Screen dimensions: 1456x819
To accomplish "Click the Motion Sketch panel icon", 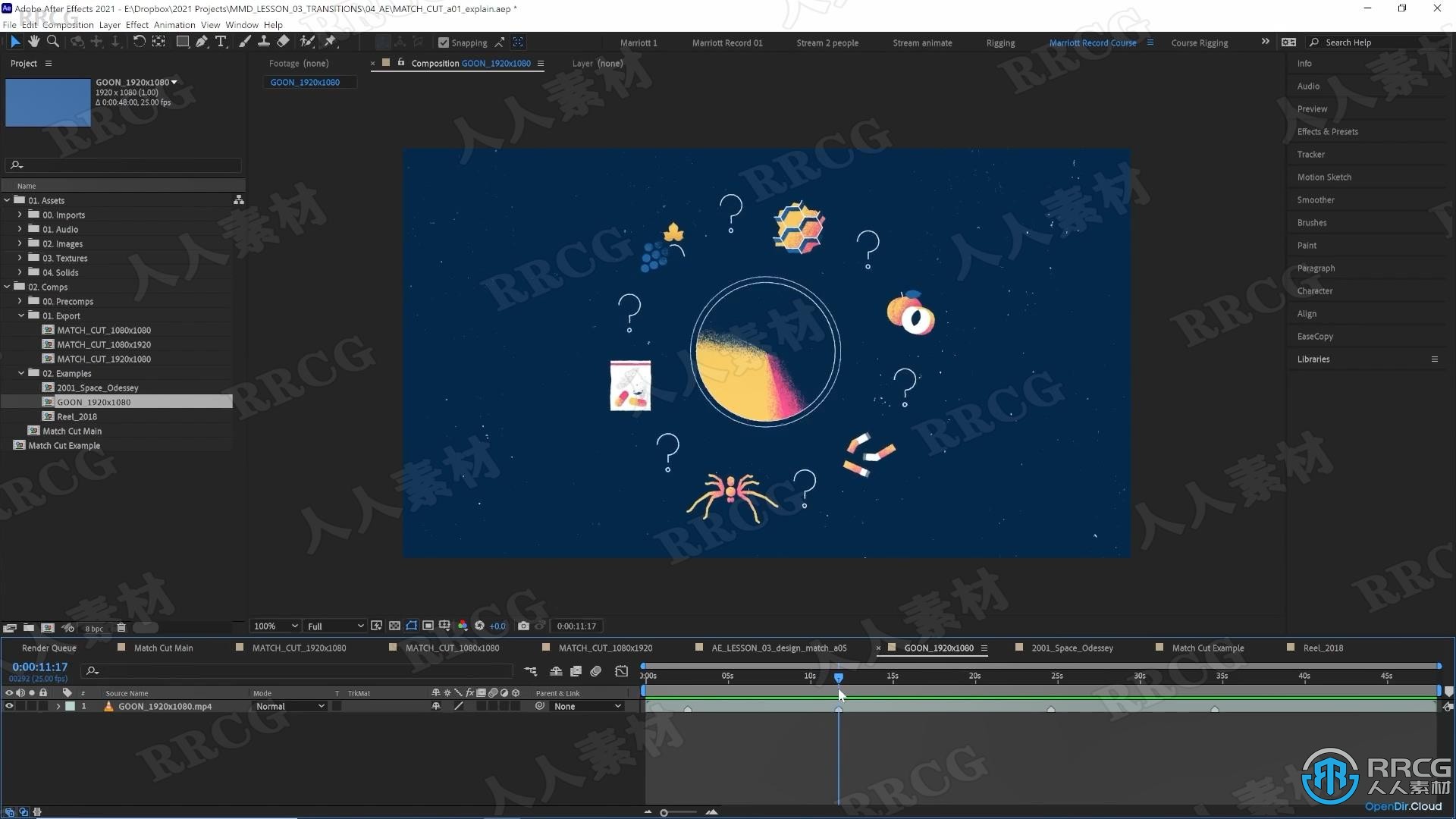I will coord(1322,177).
